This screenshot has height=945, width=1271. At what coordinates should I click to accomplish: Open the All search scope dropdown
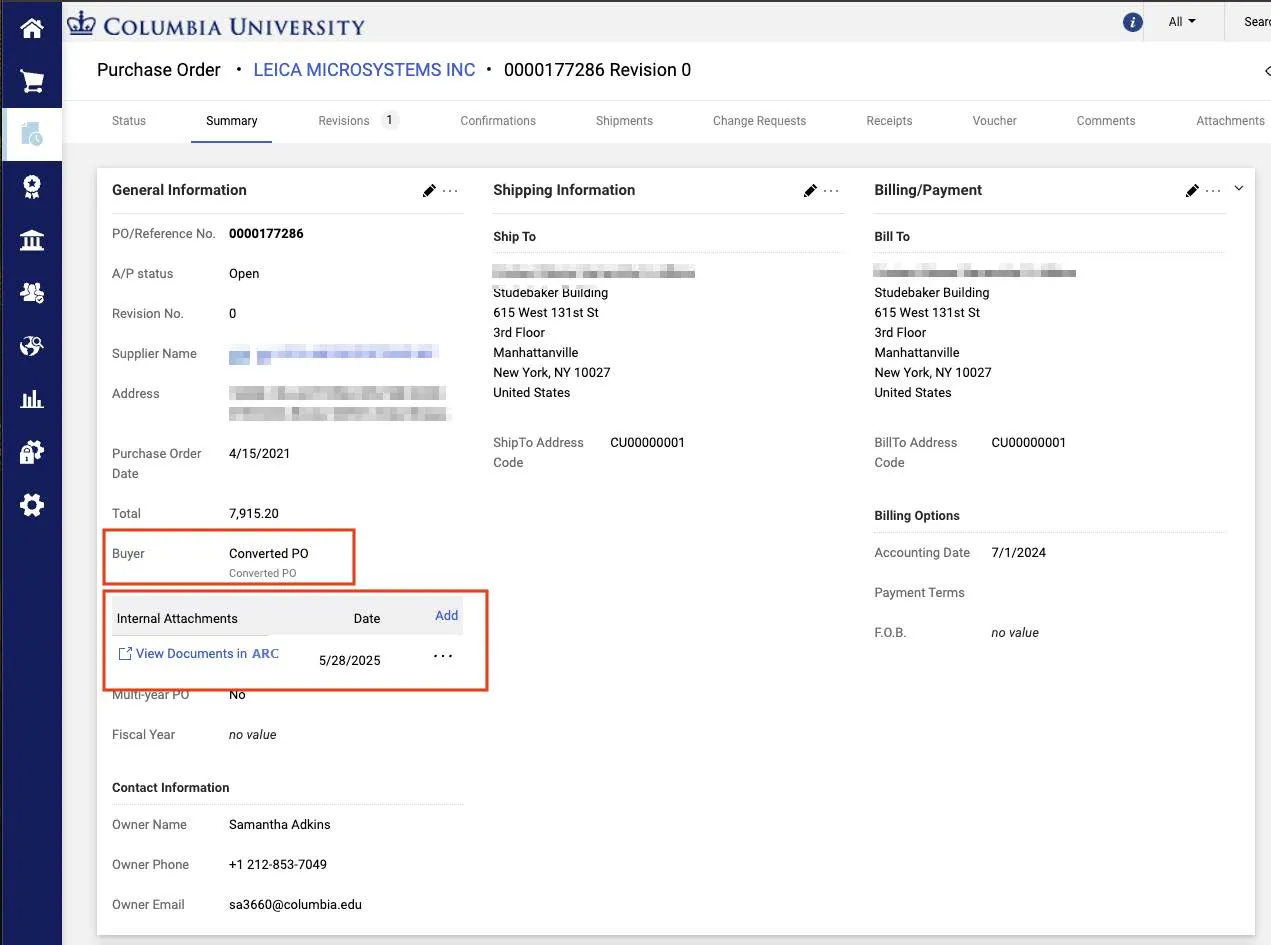pos(1182,22)
